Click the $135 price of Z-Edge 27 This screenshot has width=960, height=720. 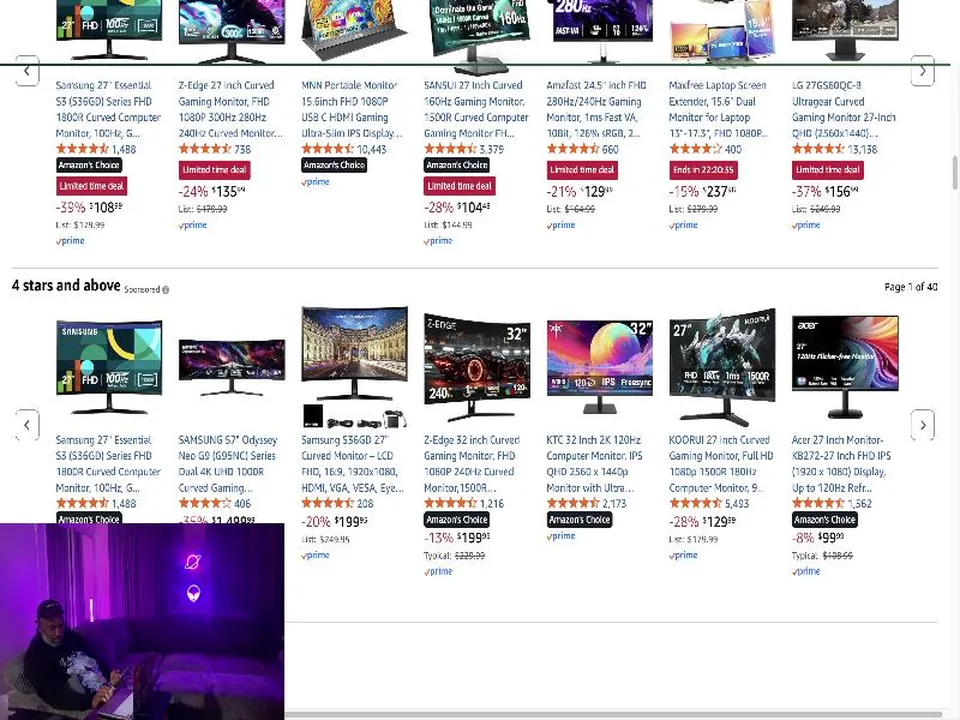pos(228,192)
